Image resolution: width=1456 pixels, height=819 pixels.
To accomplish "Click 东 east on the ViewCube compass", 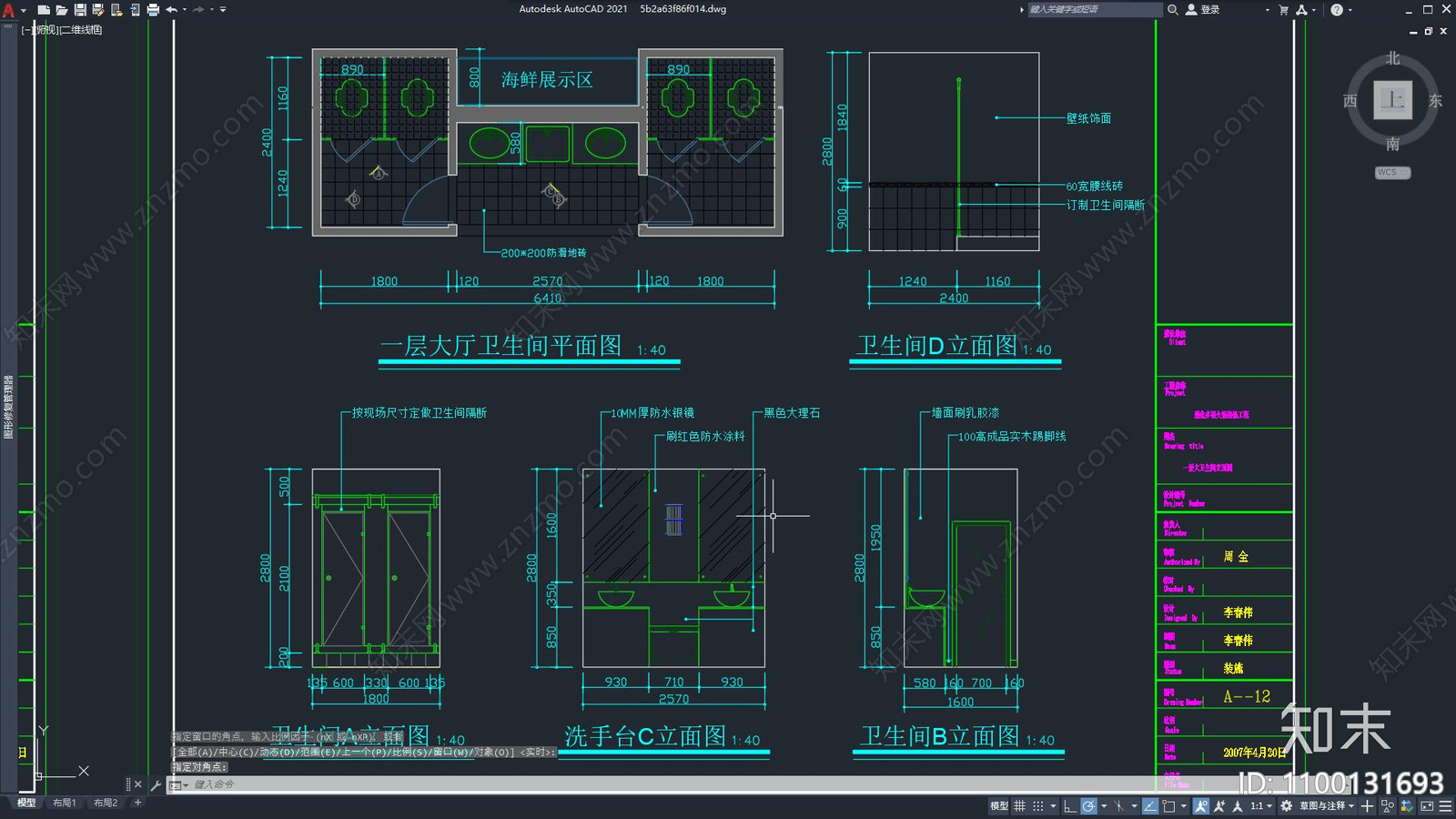I will pos(1435,101).
